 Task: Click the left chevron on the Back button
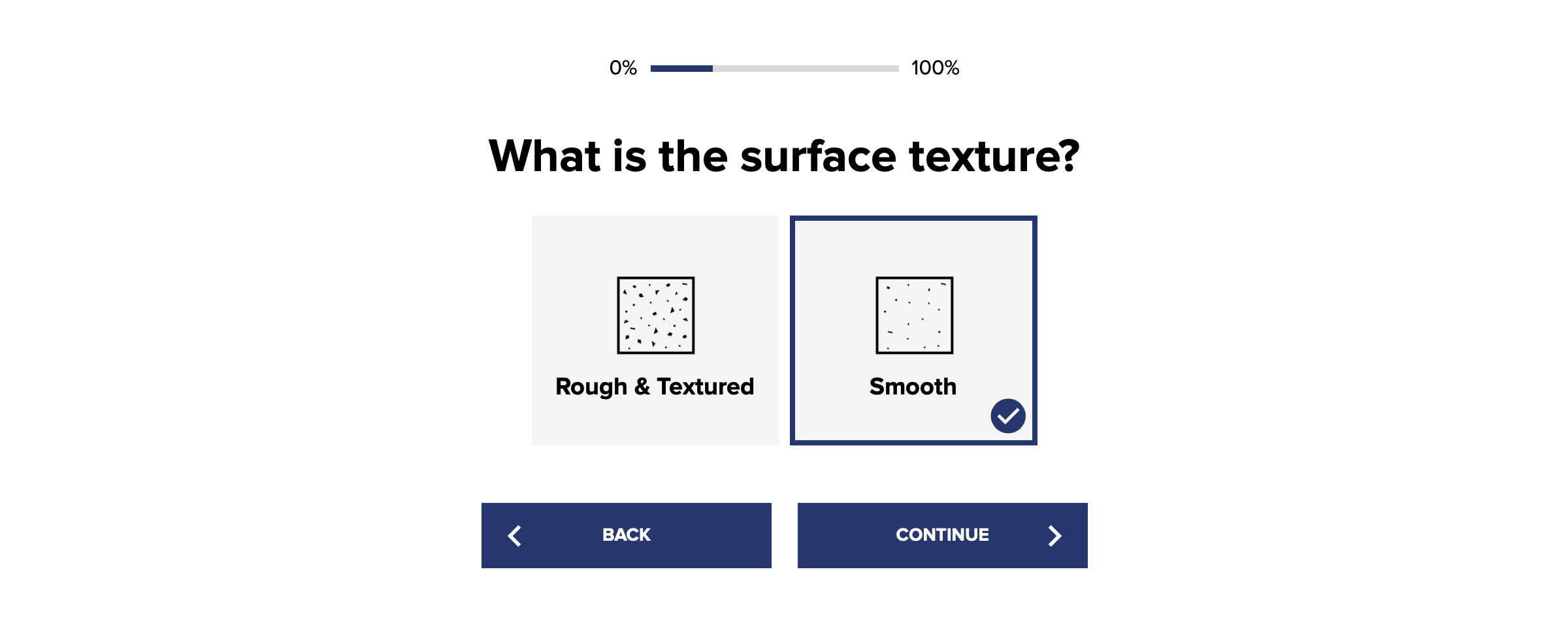[x=515, y=536]
